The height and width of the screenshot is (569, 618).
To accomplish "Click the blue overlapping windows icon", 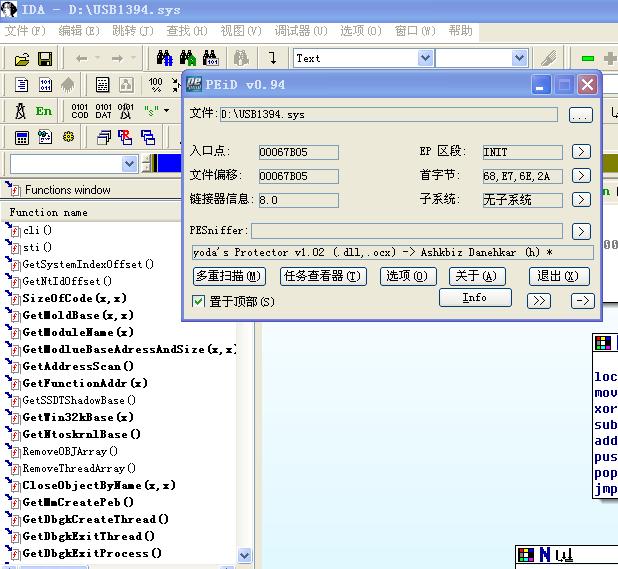I will pos(148,138).
